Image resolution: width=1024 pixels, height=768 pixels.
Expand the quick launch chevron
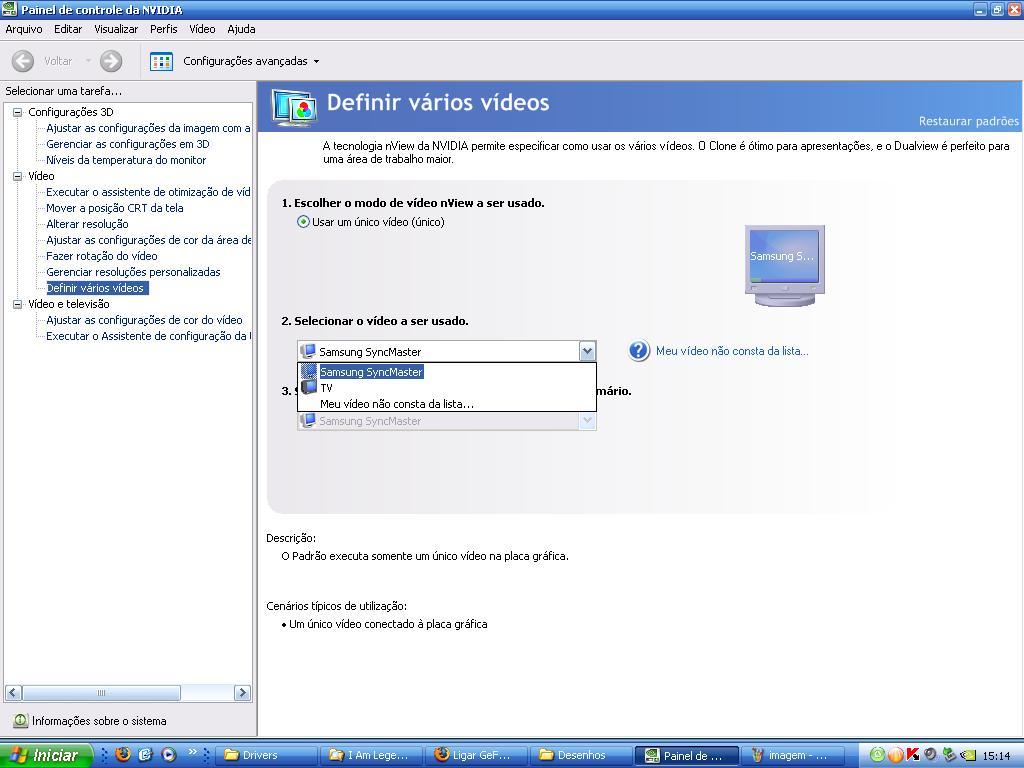pos(193,752)
